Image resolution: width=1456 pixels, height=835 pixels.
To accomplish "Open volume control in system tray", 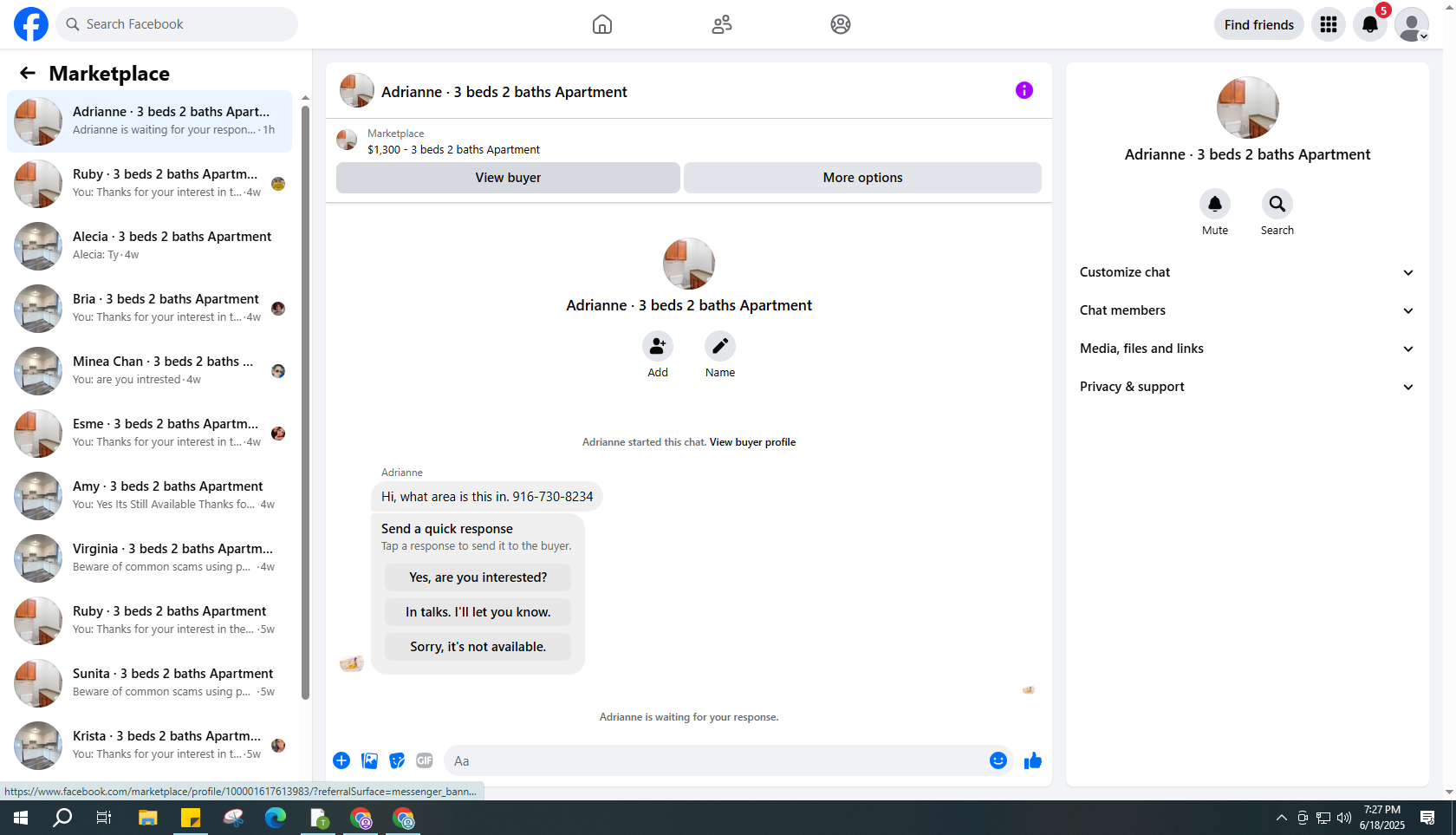I will 1344,818.
